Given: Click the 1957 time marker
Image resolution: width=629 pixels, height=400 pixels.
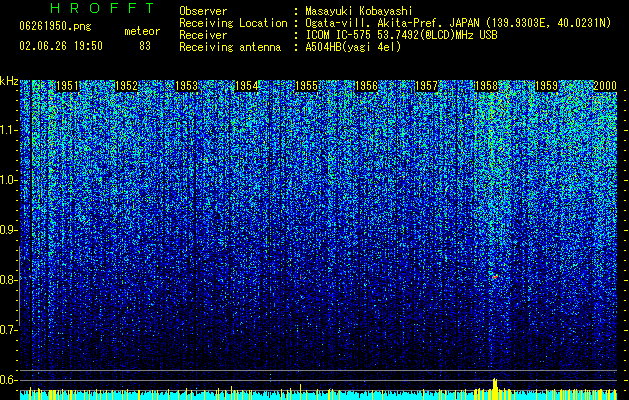Looking at the screenshot, I should coord(426,86).
